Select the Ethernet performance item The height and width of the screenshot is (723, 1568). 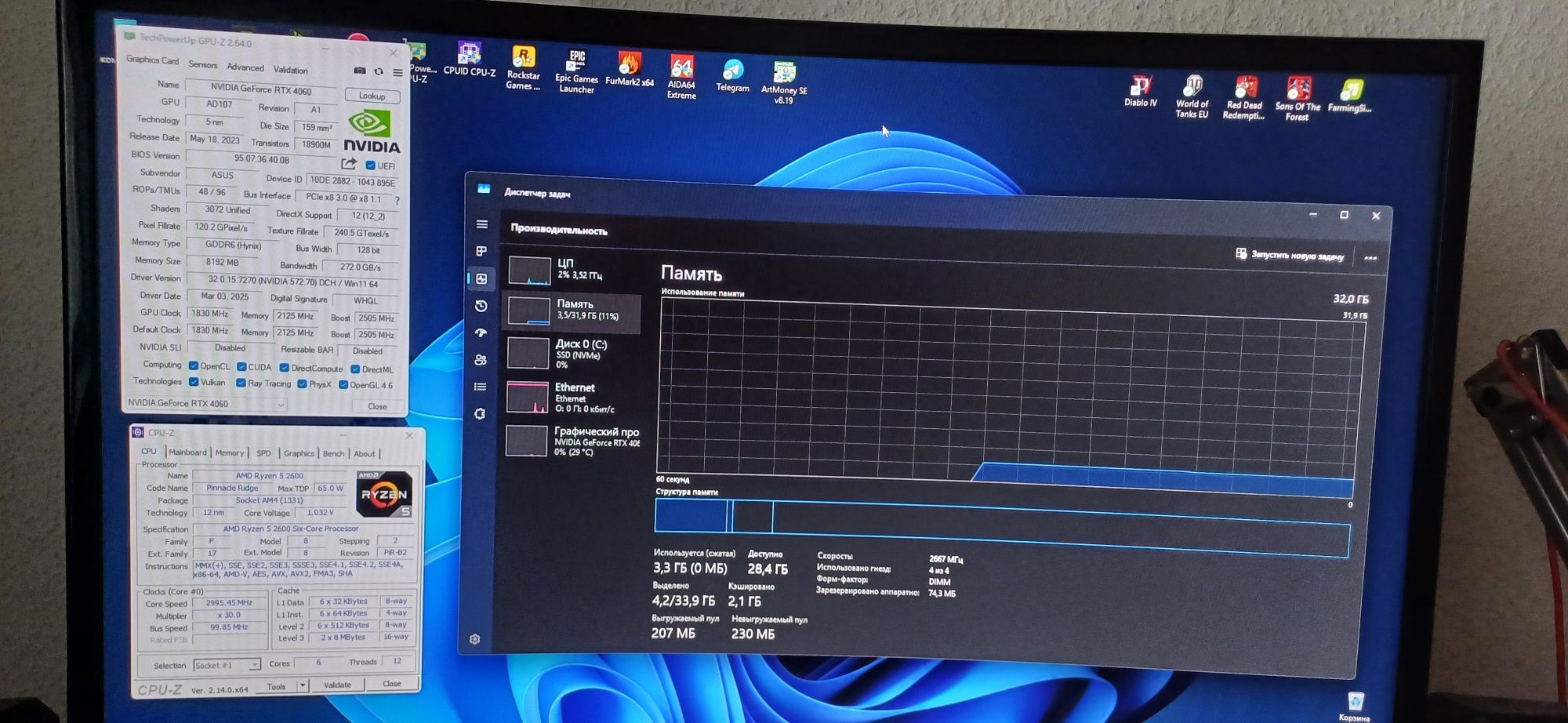coord(571,398)
